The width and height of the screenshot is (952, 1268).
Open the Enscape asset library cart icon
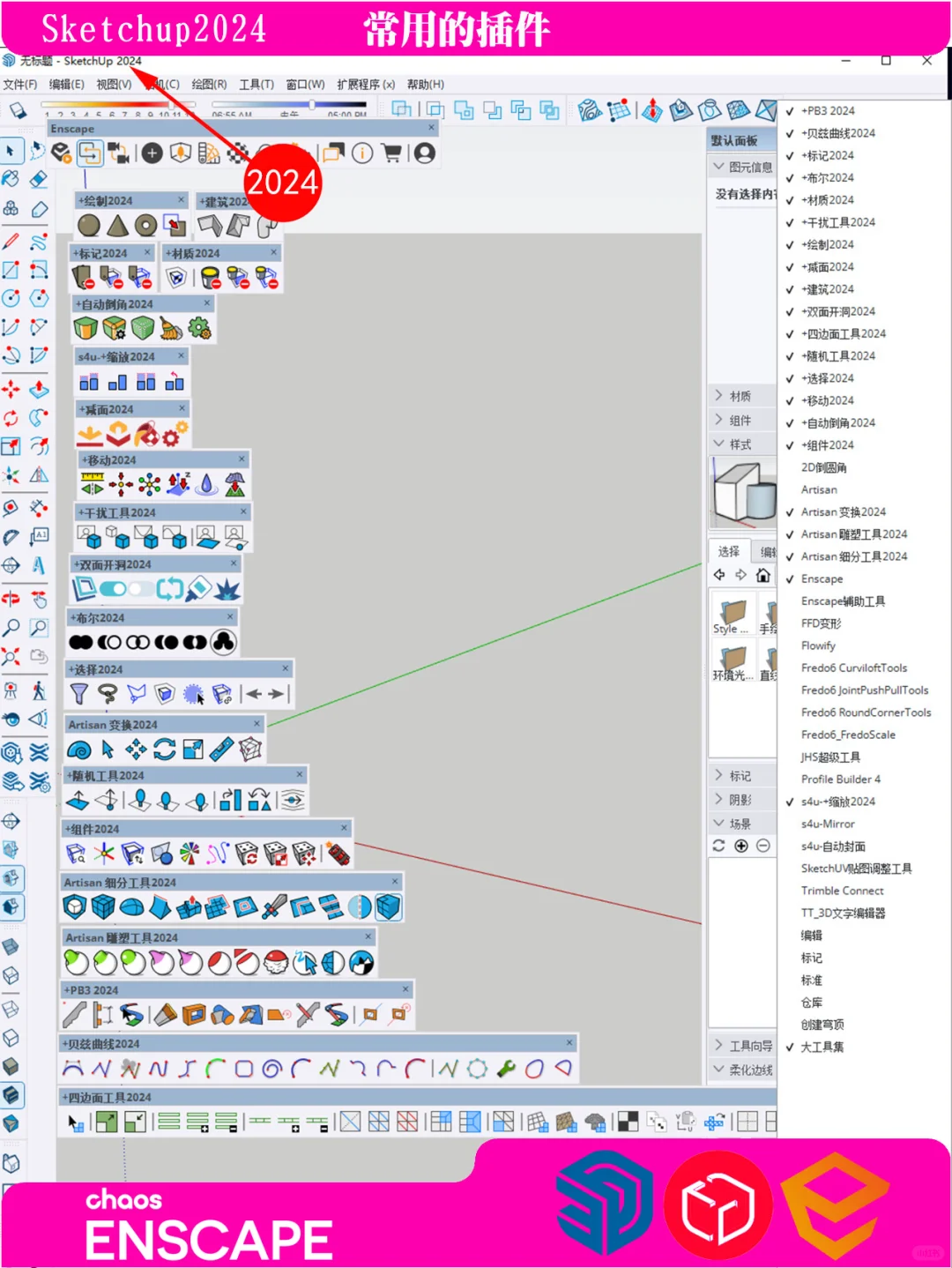392,153
